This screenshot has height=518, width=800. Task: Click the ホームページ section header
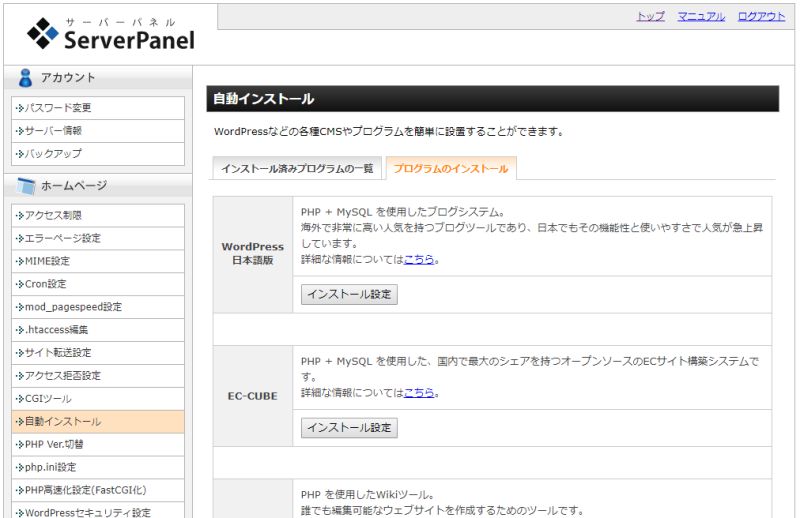click(x=98, y=186)
